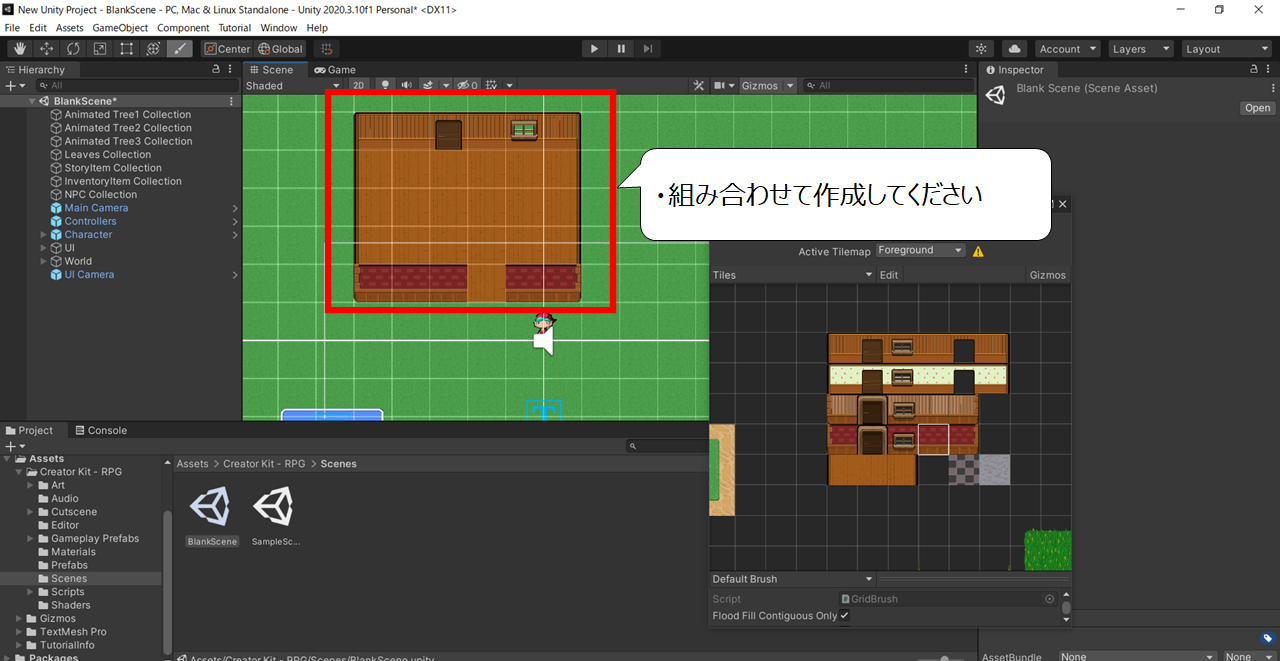
Task: Open Scene view options menu
Action: [966, 70]
